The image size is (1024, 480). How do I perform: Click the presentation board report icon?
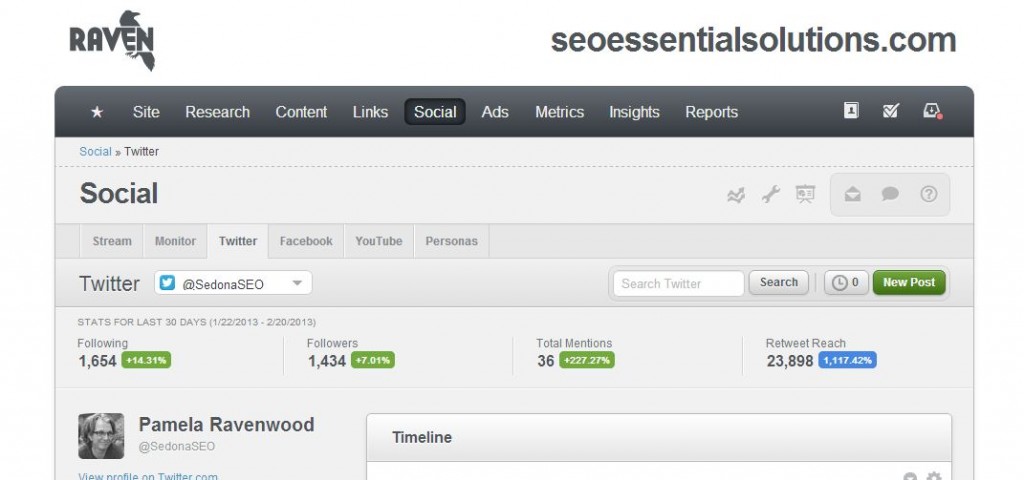(x=805, y=195)
